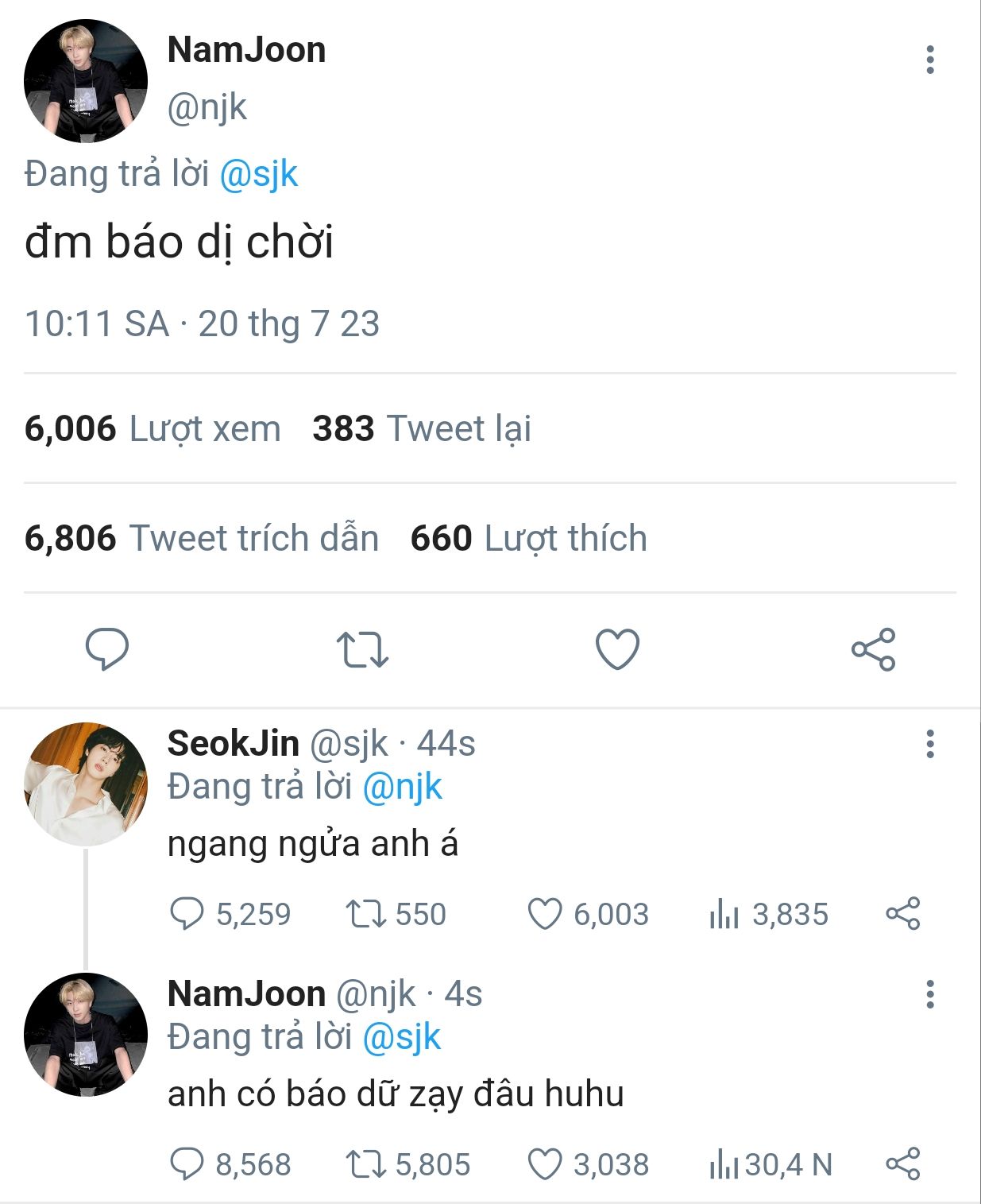
Task: Open the @sjk mention link under main tweet header
Action: [x=258, y=174]
